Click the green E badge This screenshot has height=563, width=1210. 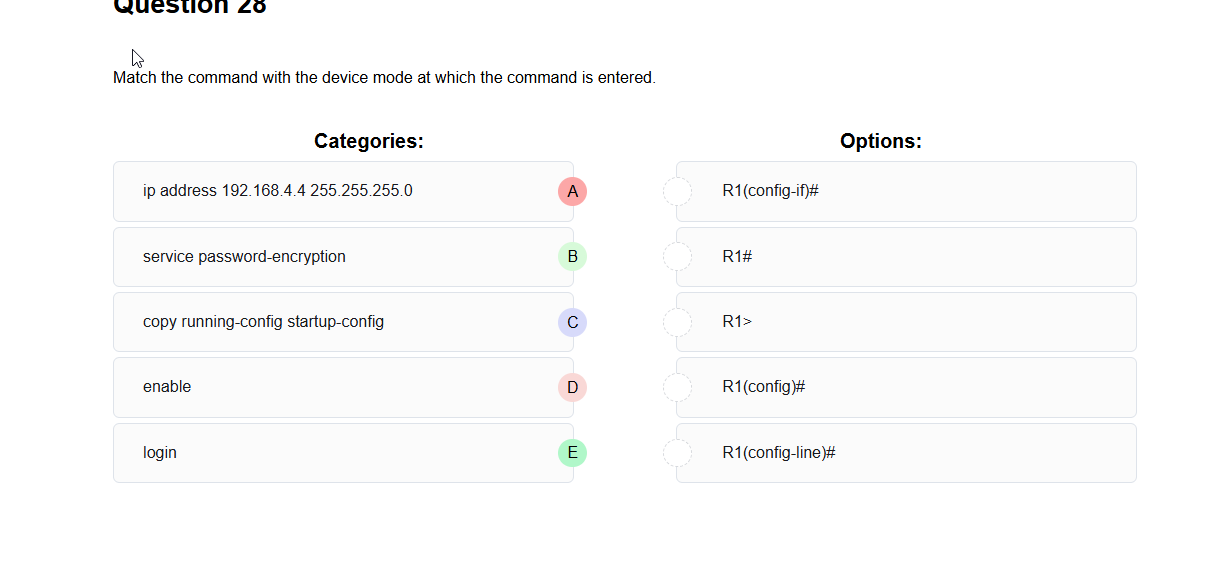(x=572, y=453)
